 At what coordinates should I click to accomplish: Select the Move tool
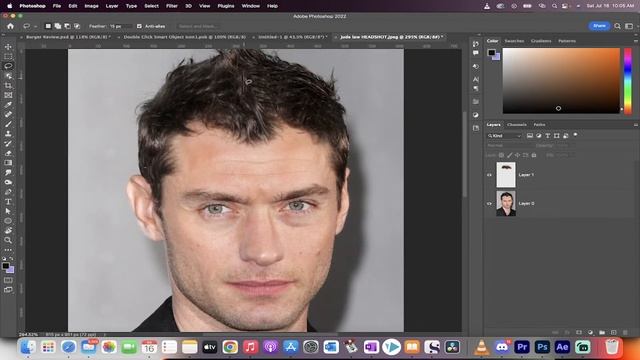tap(8, 47)
